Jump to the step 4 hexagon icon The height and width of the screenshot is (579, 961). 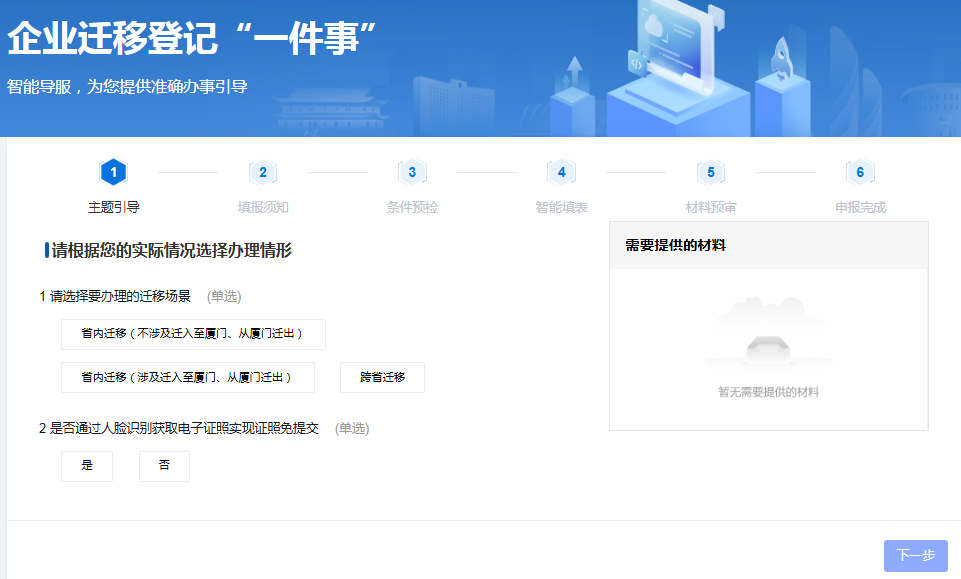[x=561, y=172]
